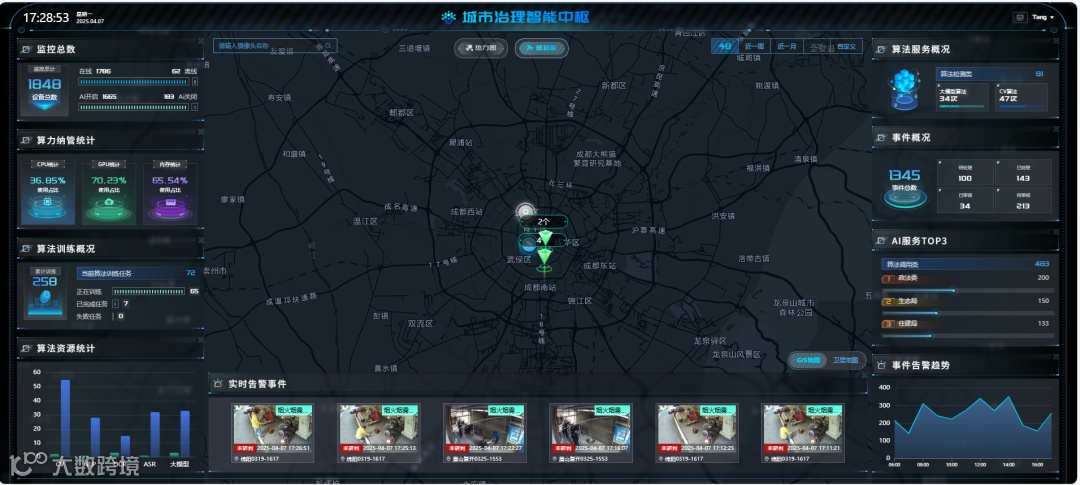This screenshot has height=485, width=1080.
Task: Click the 1345 事件总数 badge
Action: click(x=904, y=188)
